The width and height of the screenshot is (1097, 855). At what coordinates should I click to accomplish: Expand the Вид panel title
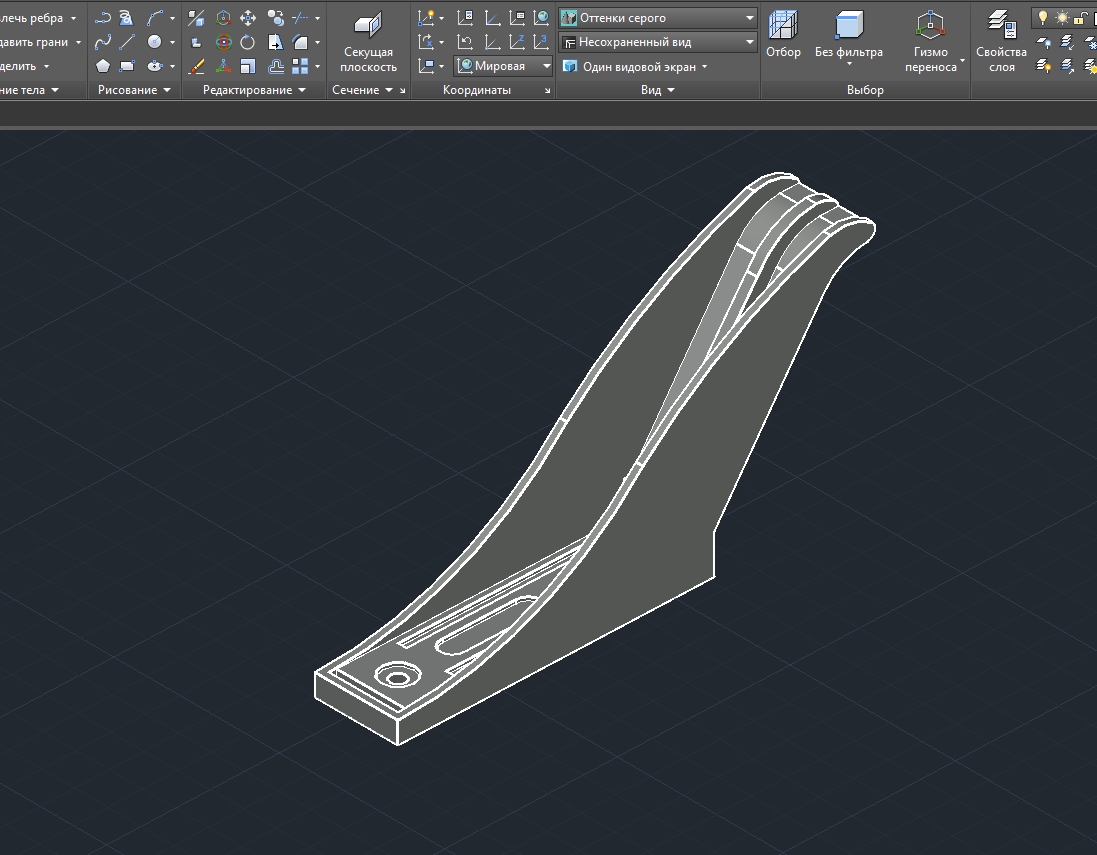657,90
